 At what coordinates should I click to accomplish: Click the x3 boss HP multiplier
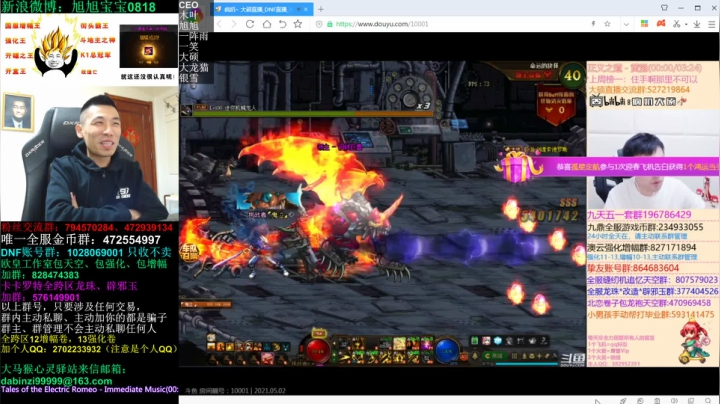coord(423,106)
